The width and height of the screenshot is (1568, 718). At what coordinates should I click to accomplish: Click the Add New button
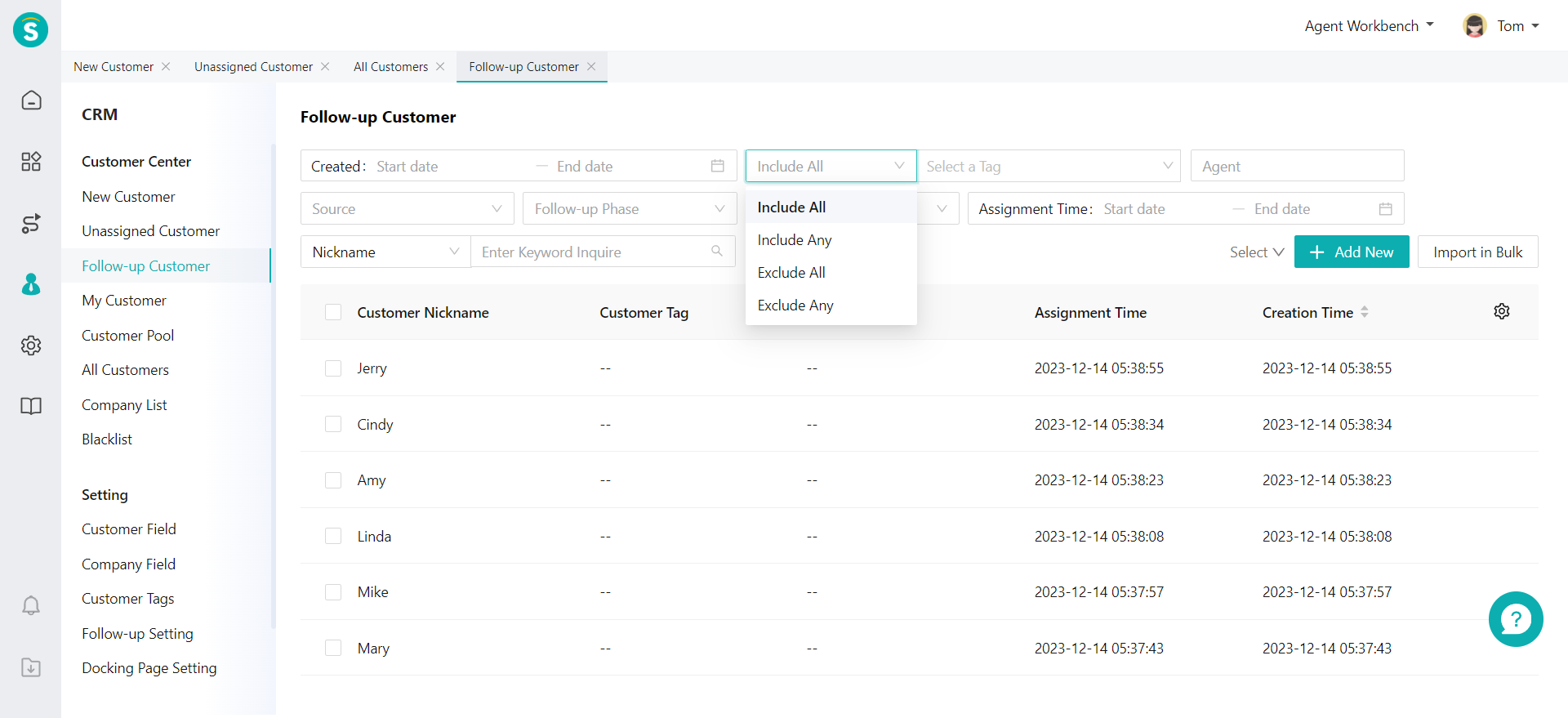click(1352, 252)
